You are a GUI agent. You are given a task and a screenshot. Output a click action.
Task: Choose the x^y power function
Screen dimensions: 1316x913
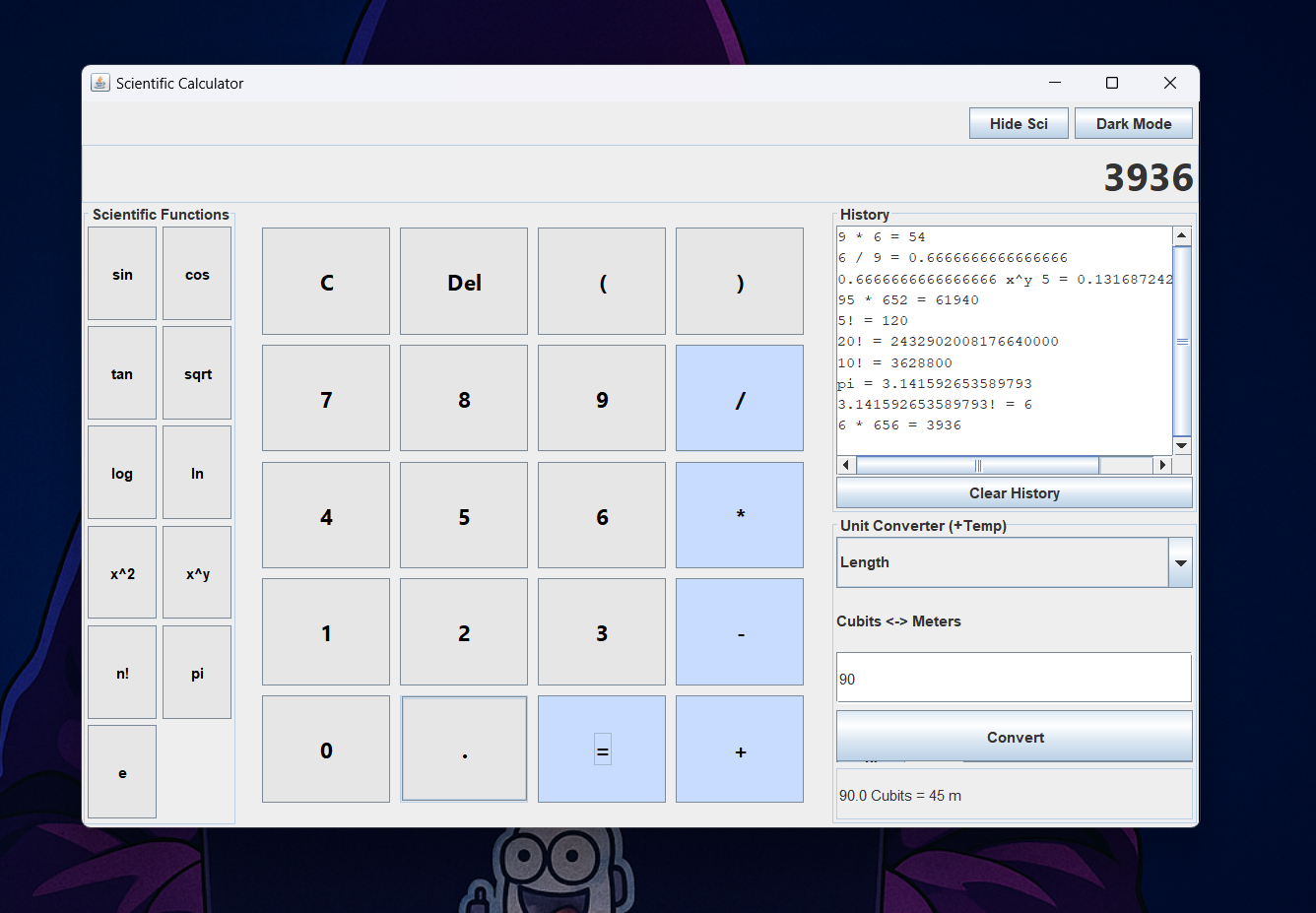coord(197,573)
